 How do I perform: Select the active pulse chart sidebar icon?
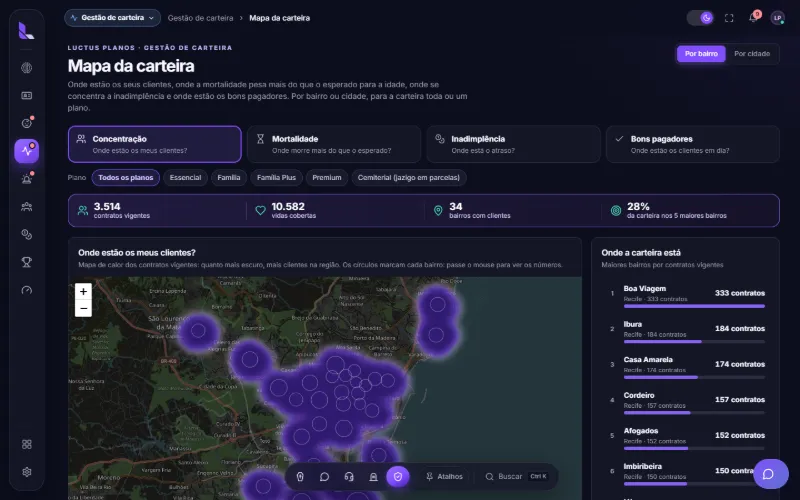[x=27, y=151]
